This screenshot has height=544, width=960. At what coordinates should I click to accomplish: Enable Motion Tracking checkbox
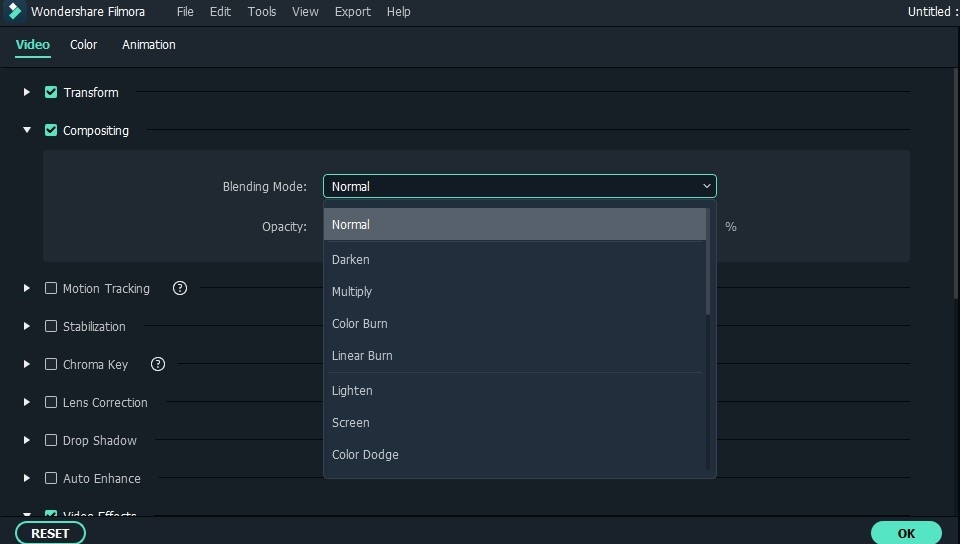click(51, 288)
